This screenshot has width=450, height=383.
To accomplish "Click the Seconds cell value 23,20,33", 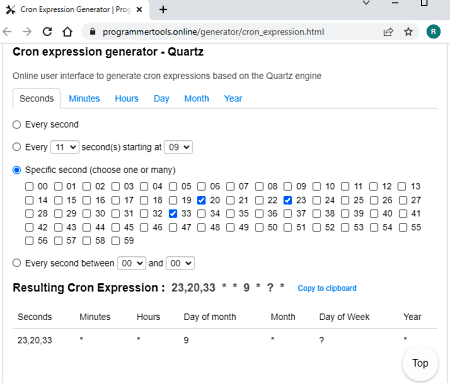I will (x=35, y=340).
